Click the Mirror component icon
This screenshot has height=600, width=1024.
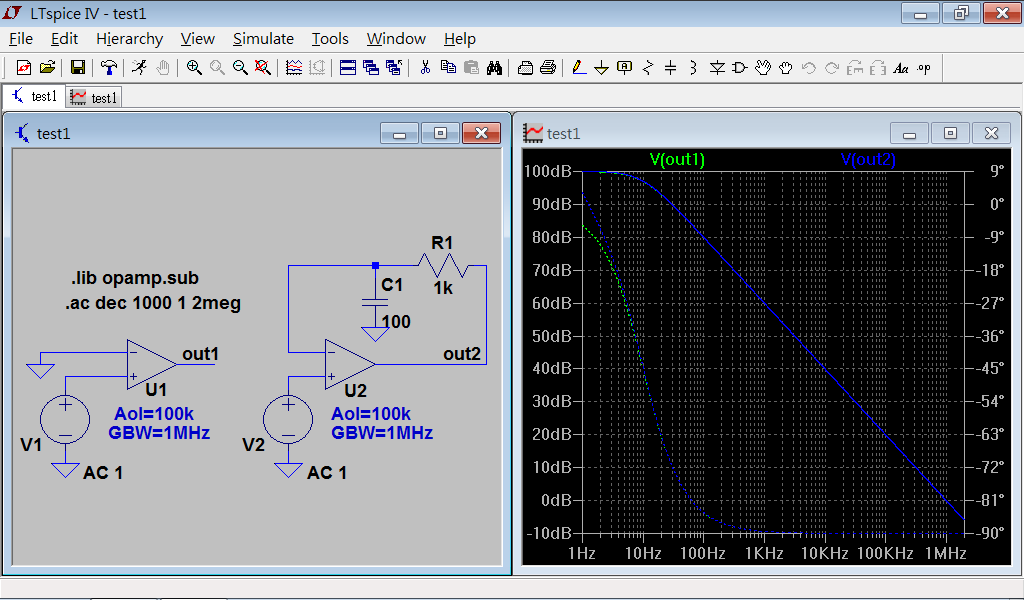(x=878, y=67)
